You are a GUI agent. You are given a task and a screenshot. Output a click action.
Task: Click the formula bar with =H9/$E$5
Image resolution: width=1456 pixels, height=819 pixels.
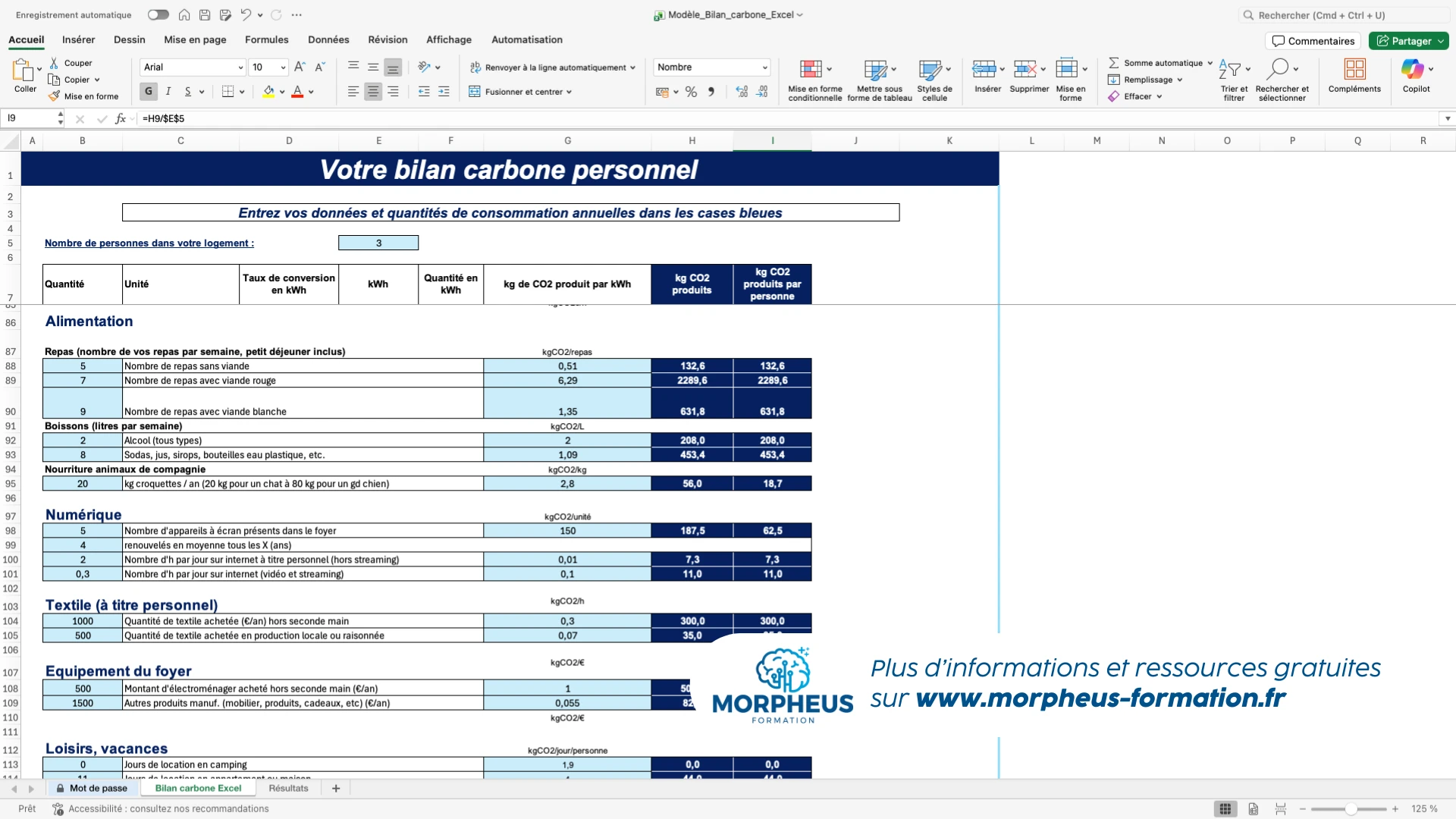click(x=789, y=118)
